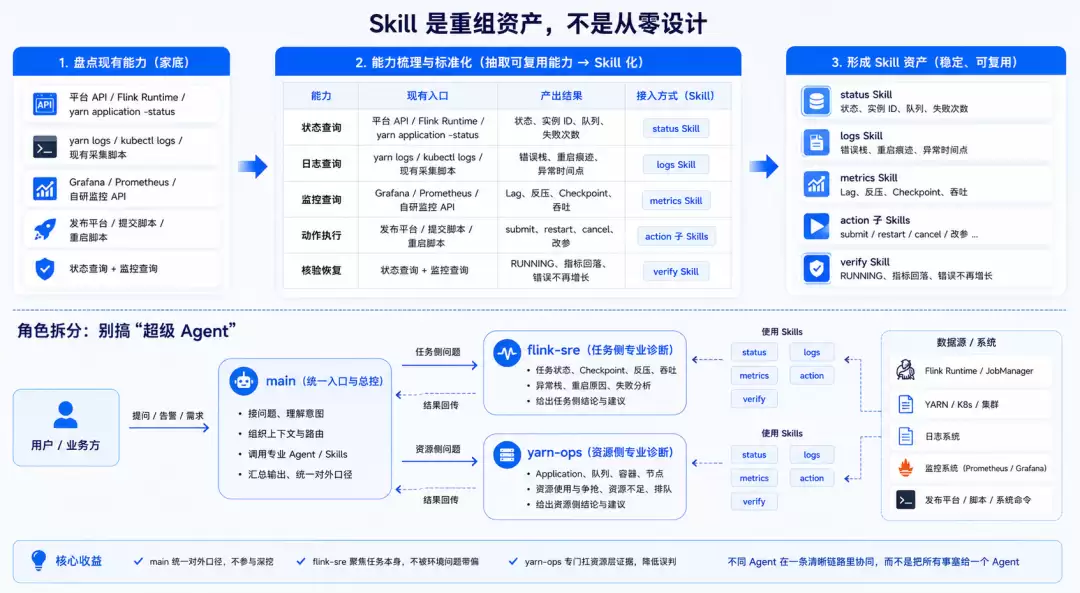Viewport: 1080px width, 593px height.
Task: Click the '3. 形成 Skill 资产' header bar
Action: [x=926, y=61]
